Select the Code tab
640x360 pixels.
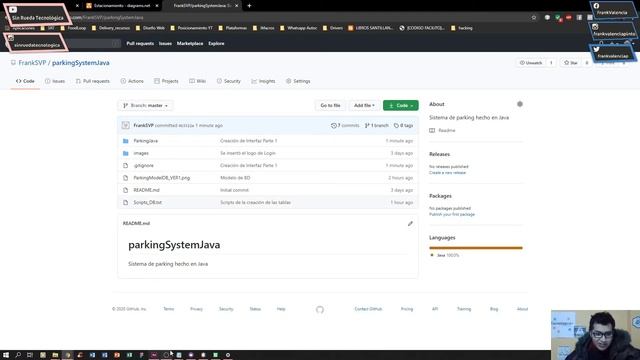25,81
